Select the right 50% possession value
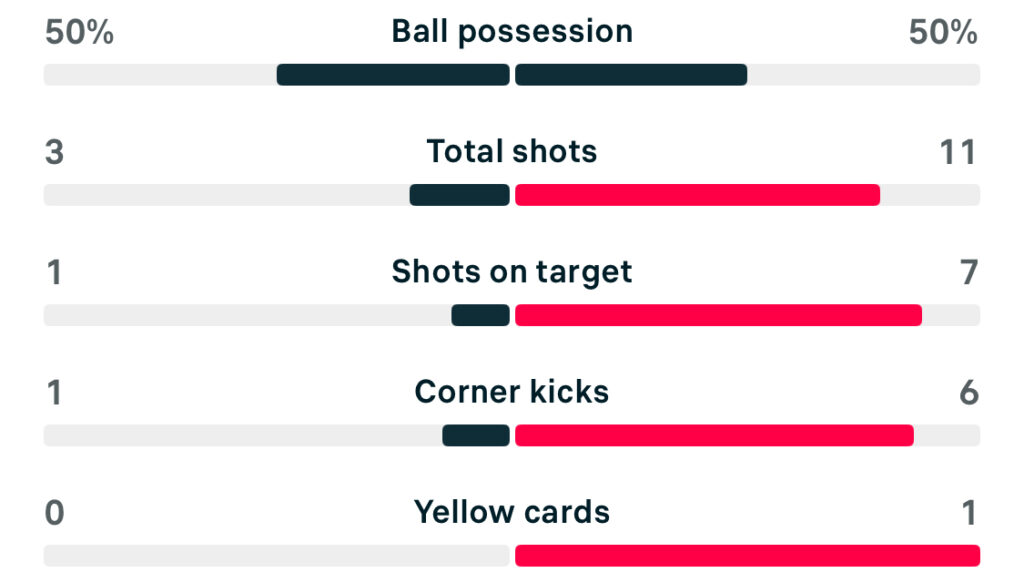The image size is (1024, 583). tap(943, 32)
